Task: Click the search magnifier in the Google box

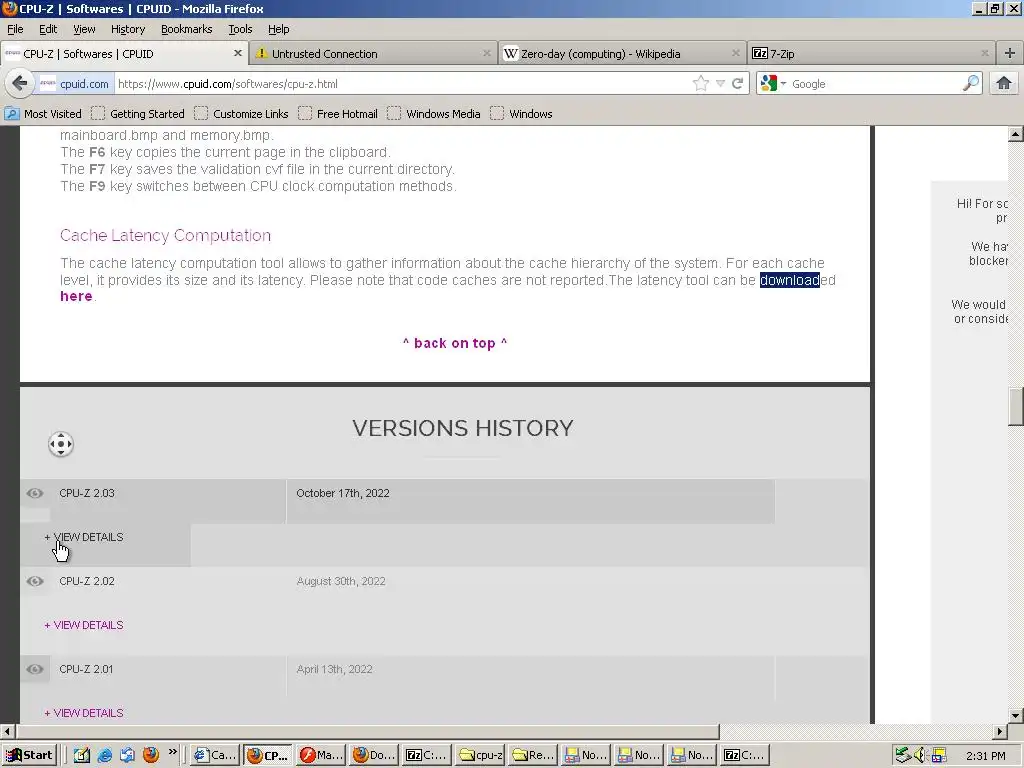Action: click(971, 84)
